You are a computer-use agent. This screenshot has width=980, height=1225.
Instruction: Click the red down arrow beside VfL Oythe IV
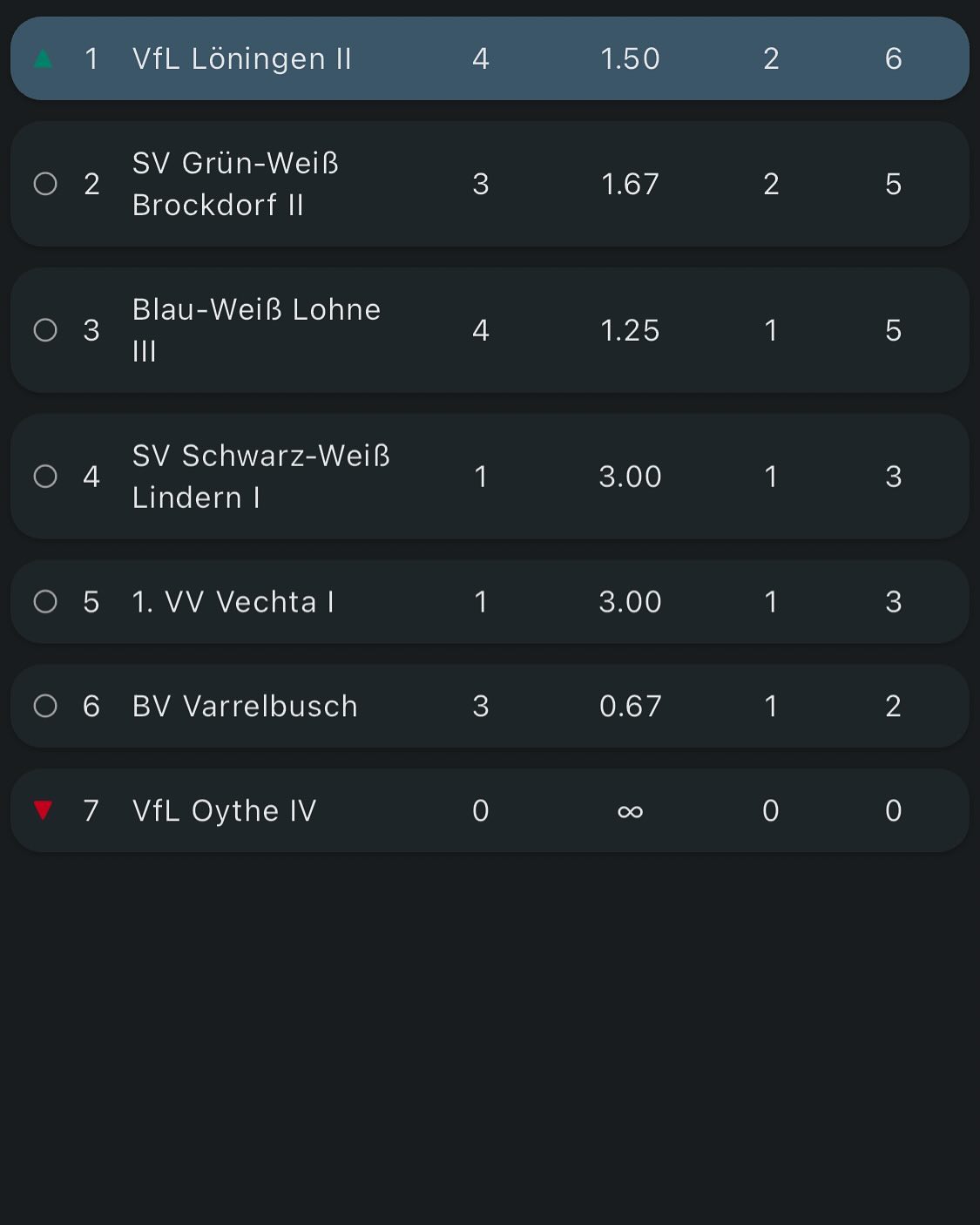point(43,810)
